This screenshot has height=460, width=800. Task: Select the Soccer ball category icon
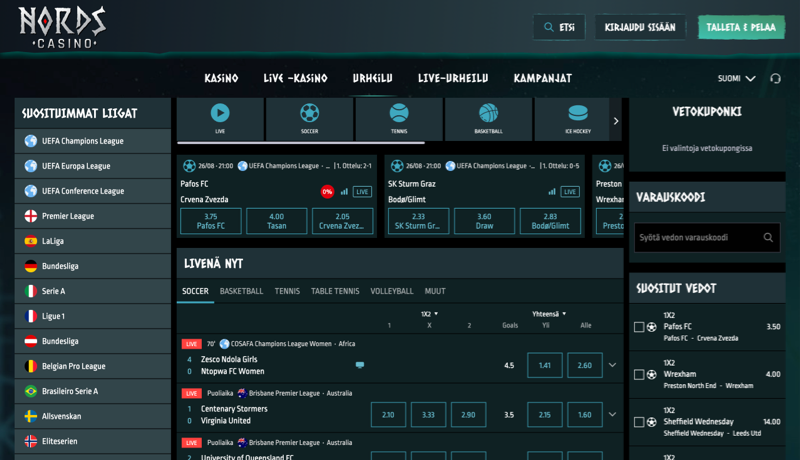(x=309, y=113)
